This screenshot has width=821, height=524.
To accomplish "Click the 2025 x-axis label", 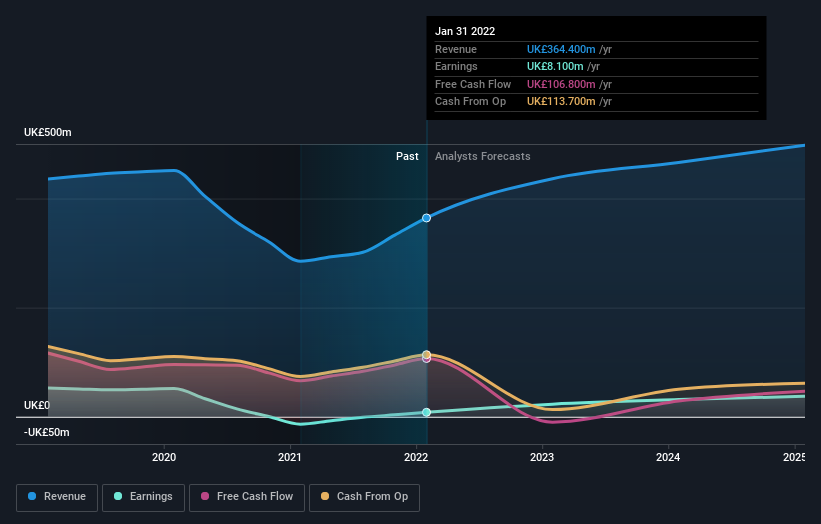I will (793, 458).
